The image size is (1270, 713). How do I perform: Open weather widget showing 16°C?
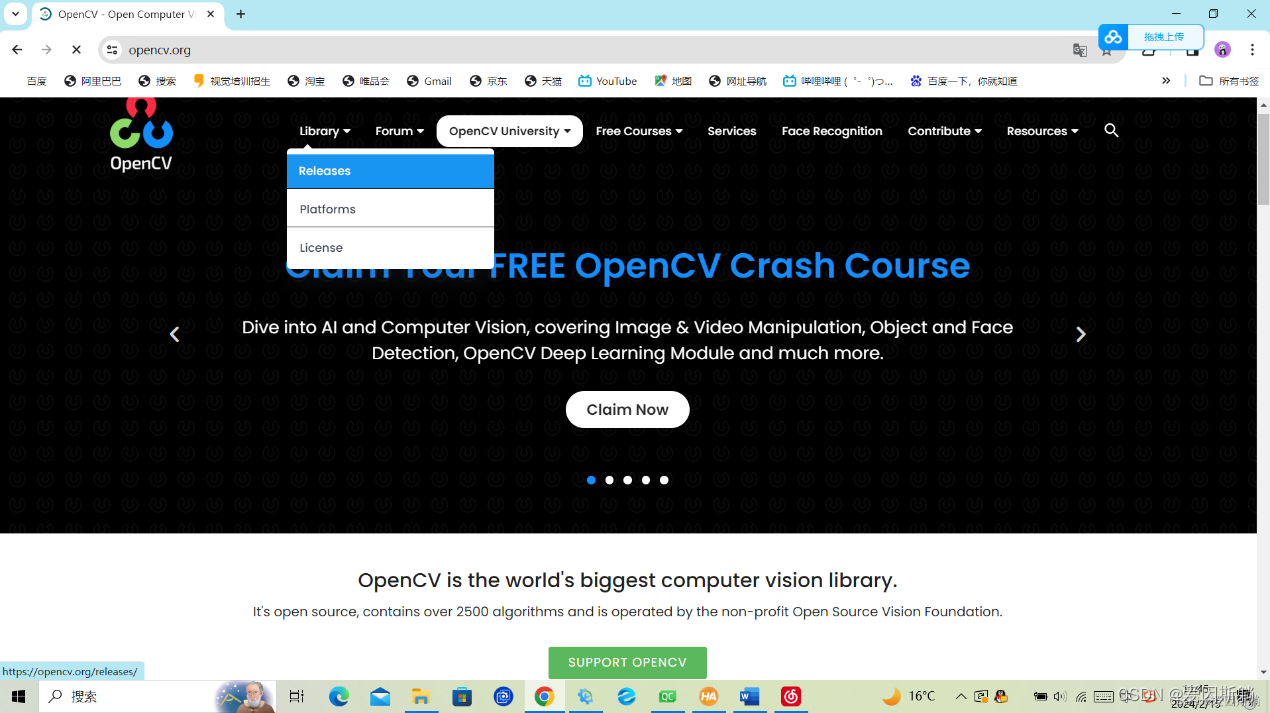[908, 696]
